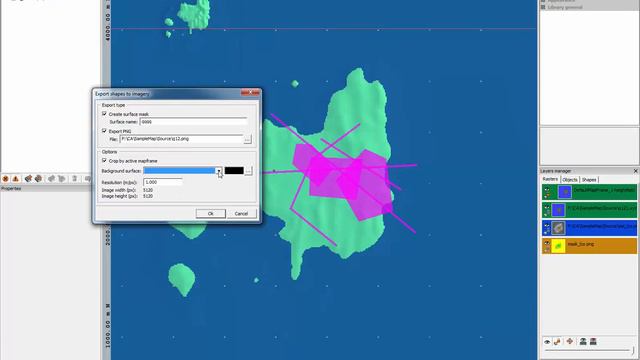Click the Image width value 5120
Viewport: 640px width, 360px height.
coord(148,190)
